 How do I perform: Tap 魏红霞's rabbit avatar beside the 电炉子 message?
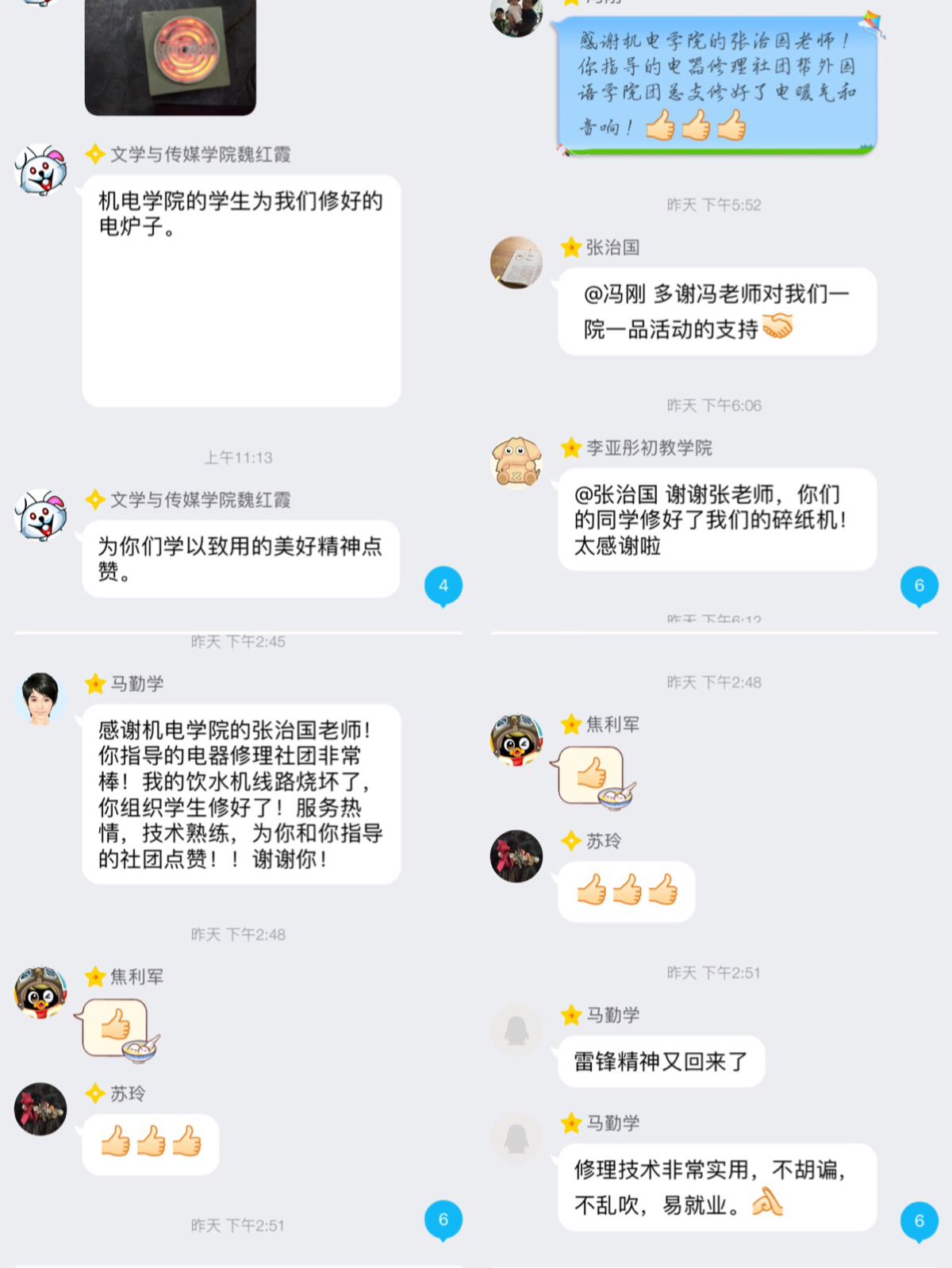(x=41, y=170)
